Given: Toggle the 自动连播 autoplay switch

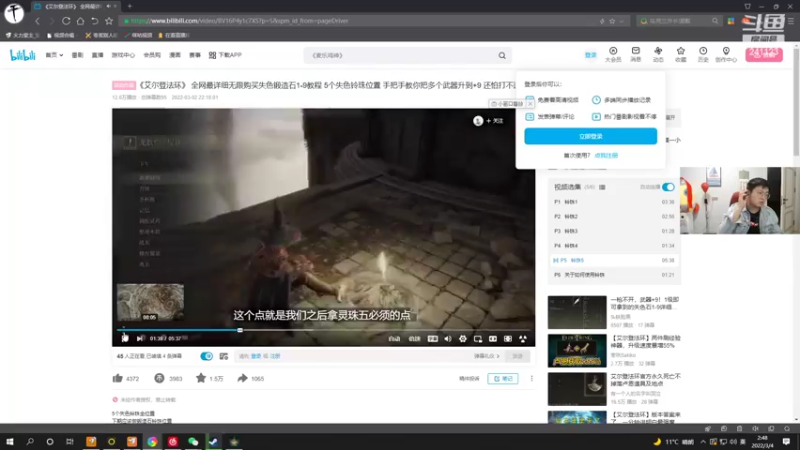Looking at the screenshot, I should [x=668, y=187].
